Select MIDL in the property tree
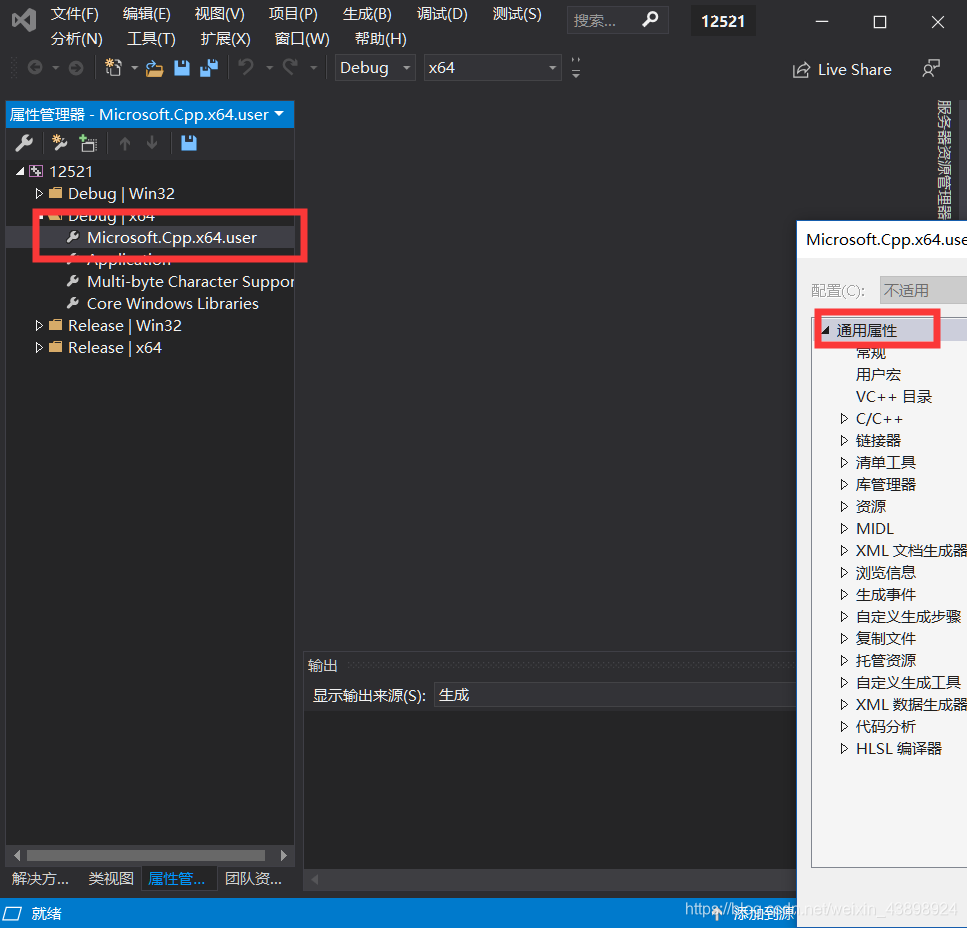Viewport: 967px width, 928px height. pos(874,528)
